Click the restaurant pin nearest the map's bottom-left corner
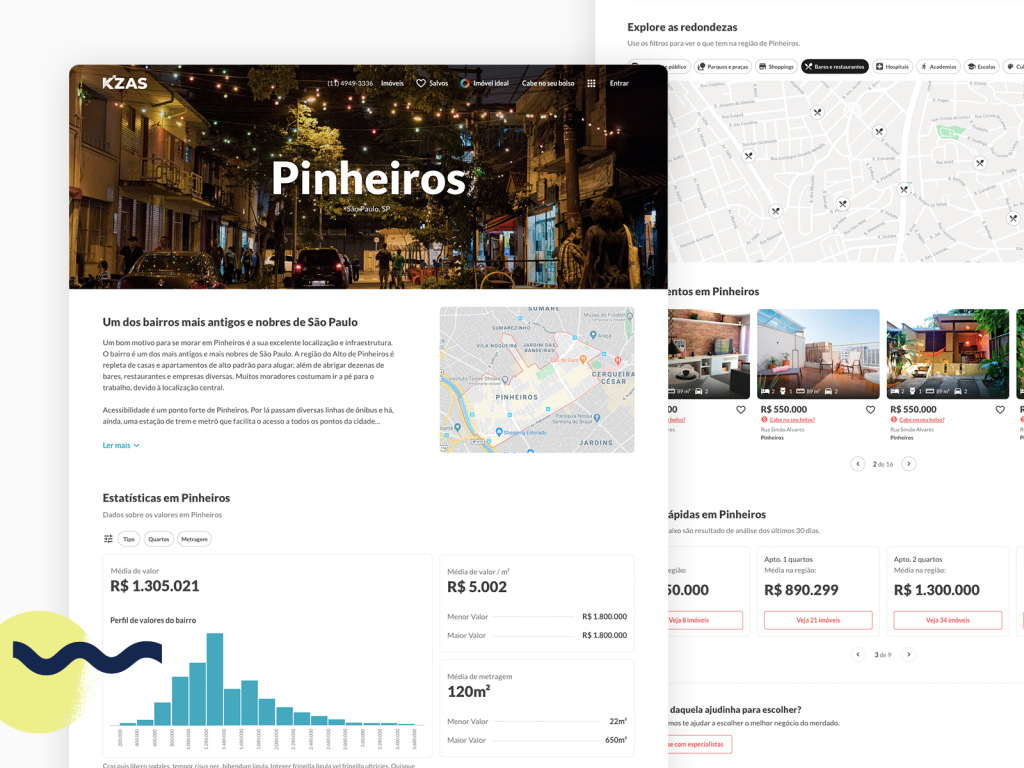This screenshot has width=1024, height=768. click(x=775, y=212)
